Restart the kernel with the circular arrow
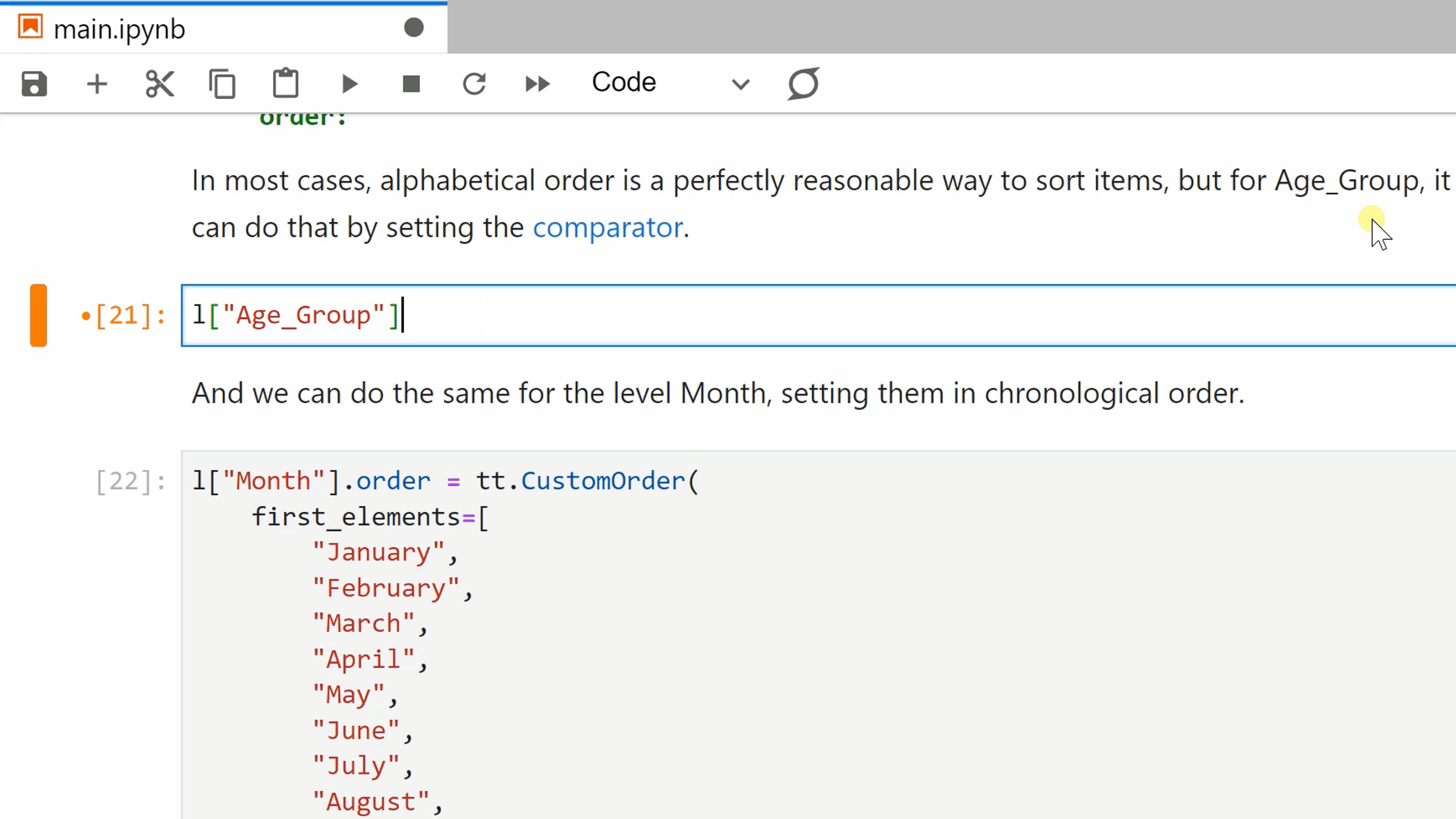The height and width of the screenshot is (819, 1456). coord(474,84)
